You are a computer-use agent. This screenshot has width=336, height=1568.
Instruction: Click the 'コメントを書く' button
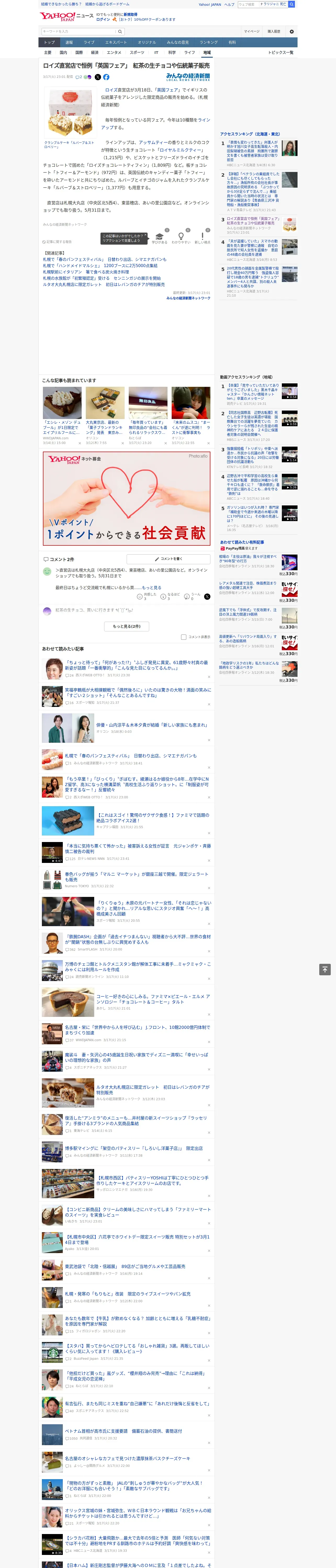(168, 558)
